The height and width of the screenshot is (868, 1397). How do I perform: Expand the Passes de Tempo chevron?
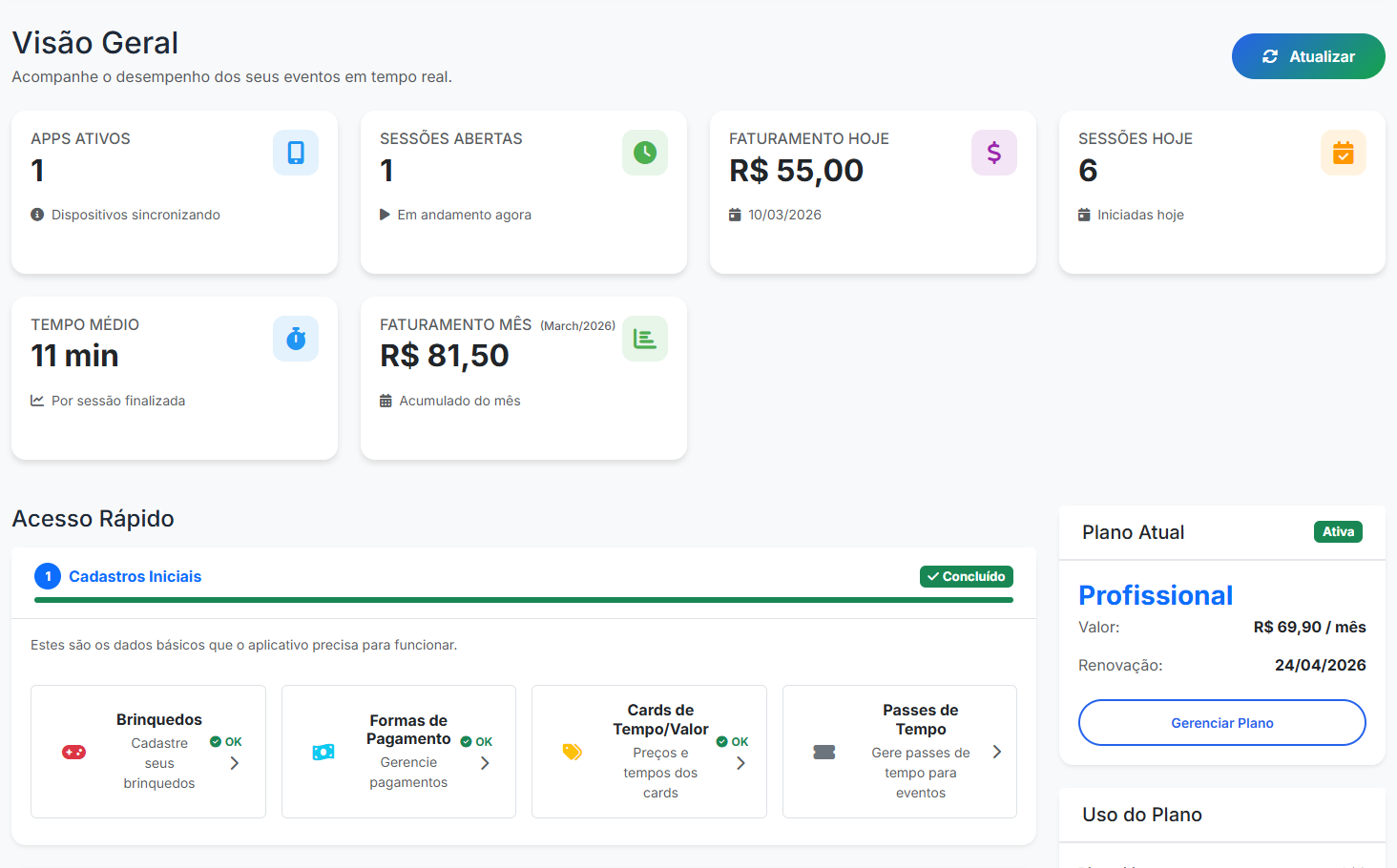click(x=996, y=752)
